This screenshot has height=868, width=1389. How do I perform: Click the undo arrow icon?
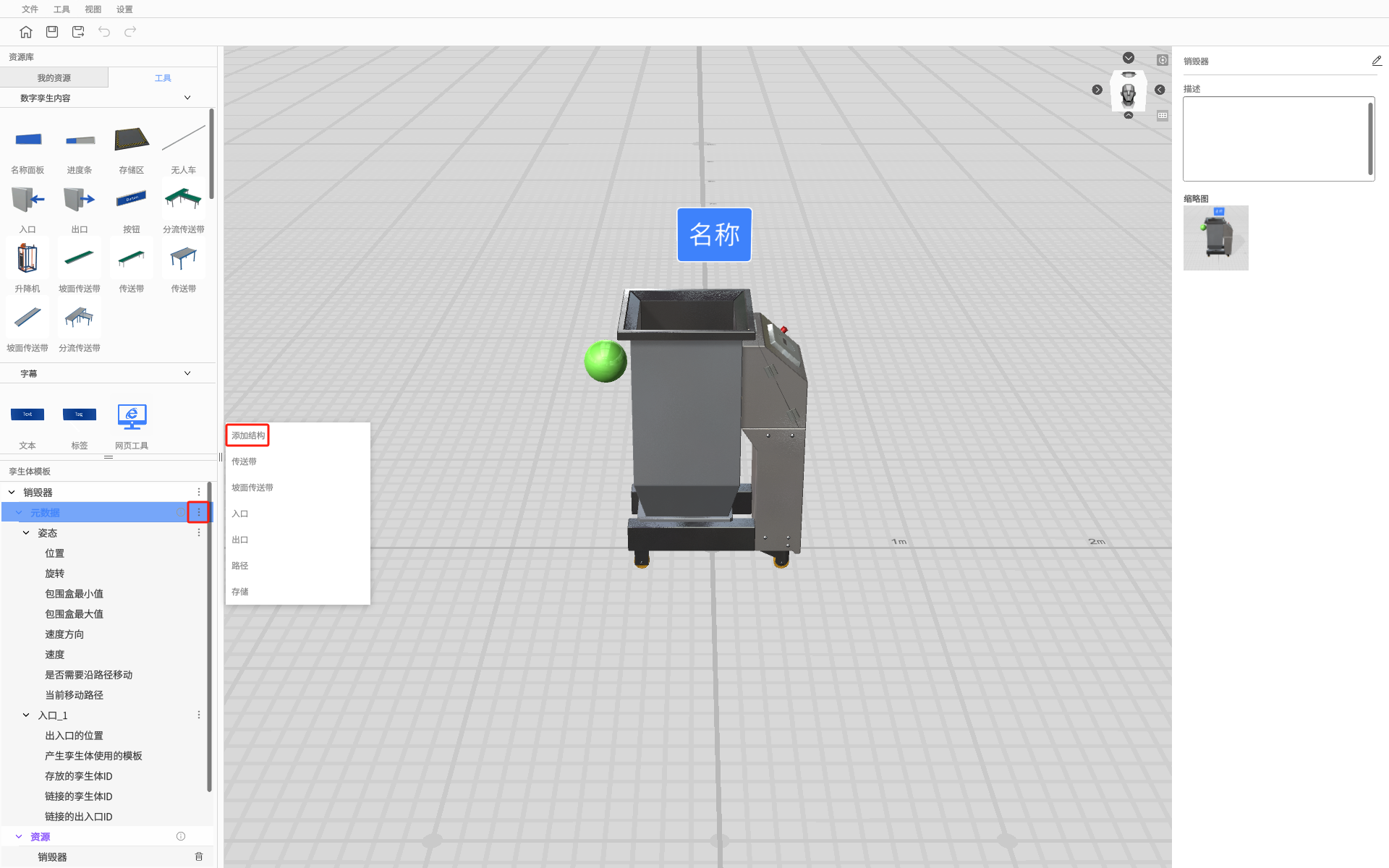click(x=104, y=32)
